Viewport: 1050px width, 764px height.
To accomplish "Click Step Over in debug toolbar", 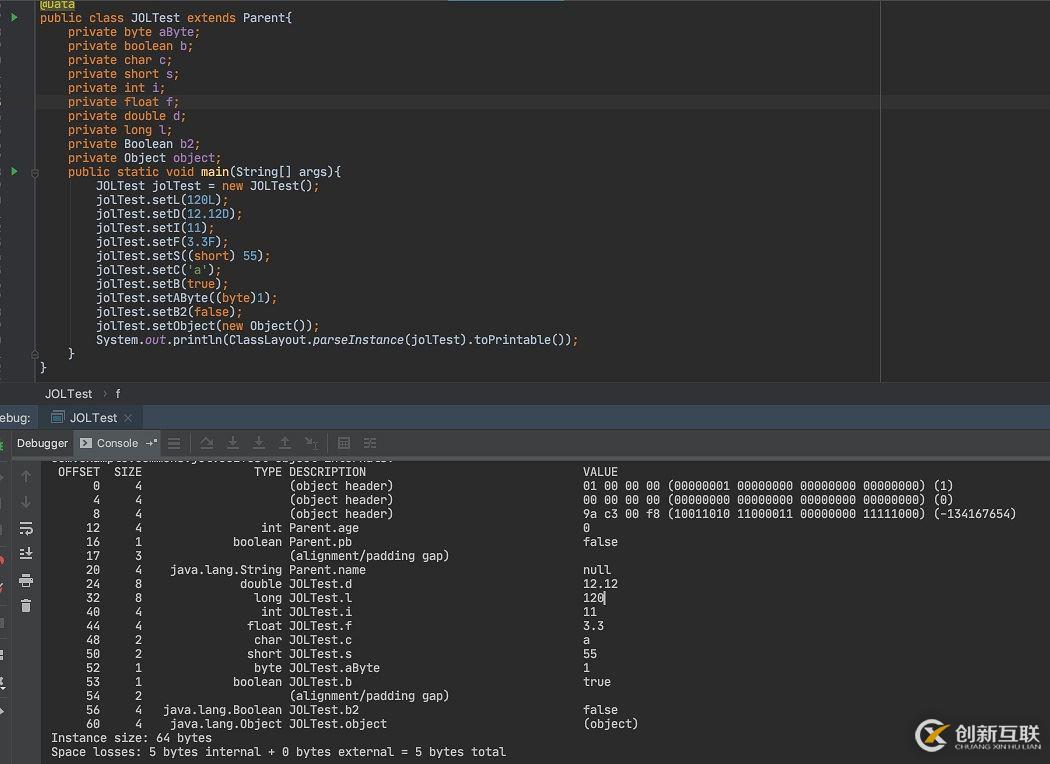I will (x=207, y=443).
